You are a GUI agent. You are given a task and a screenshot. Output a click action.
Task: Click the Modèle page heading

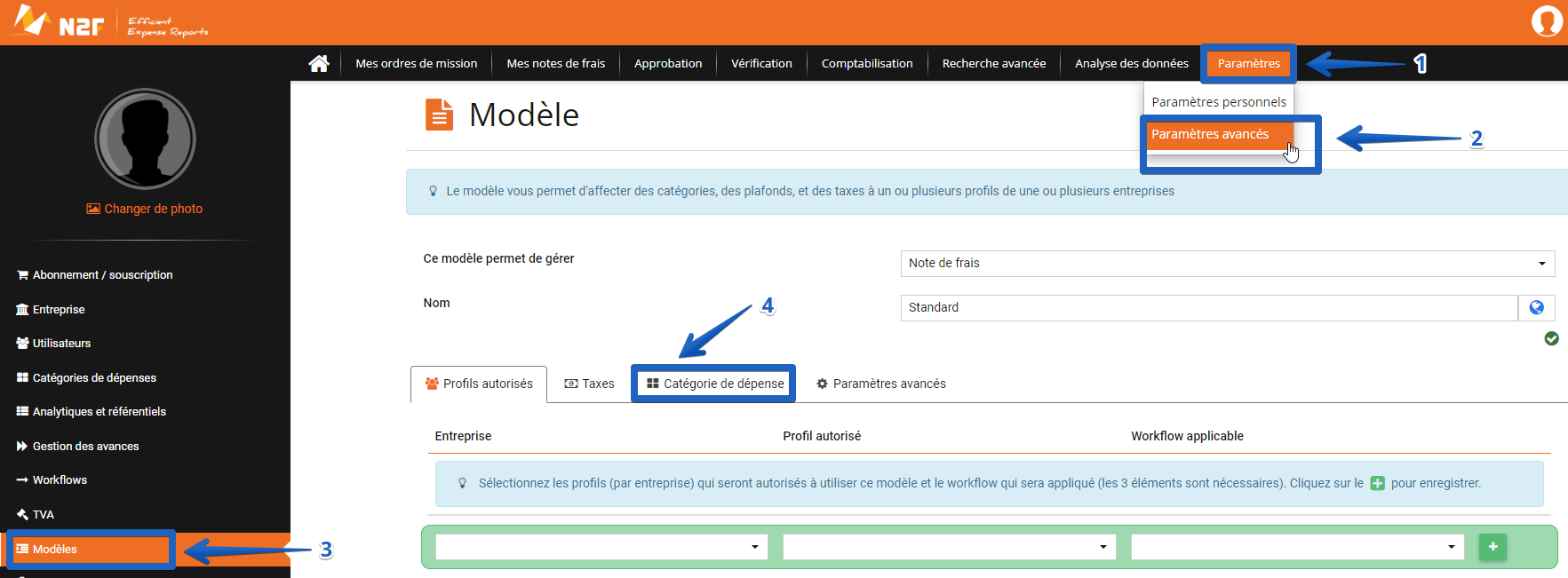(524, 115)
